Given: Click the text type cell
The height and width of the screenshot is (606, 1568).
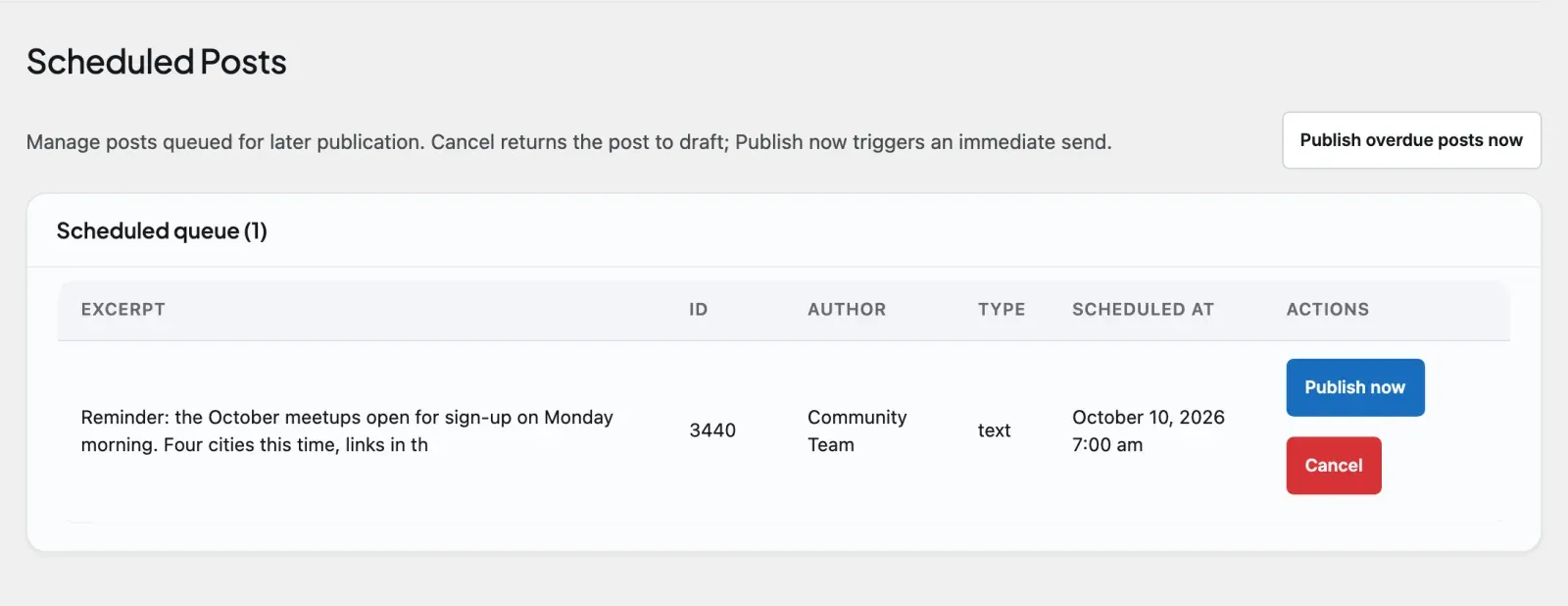Looking at the screenshot, I should coord(994,430).
